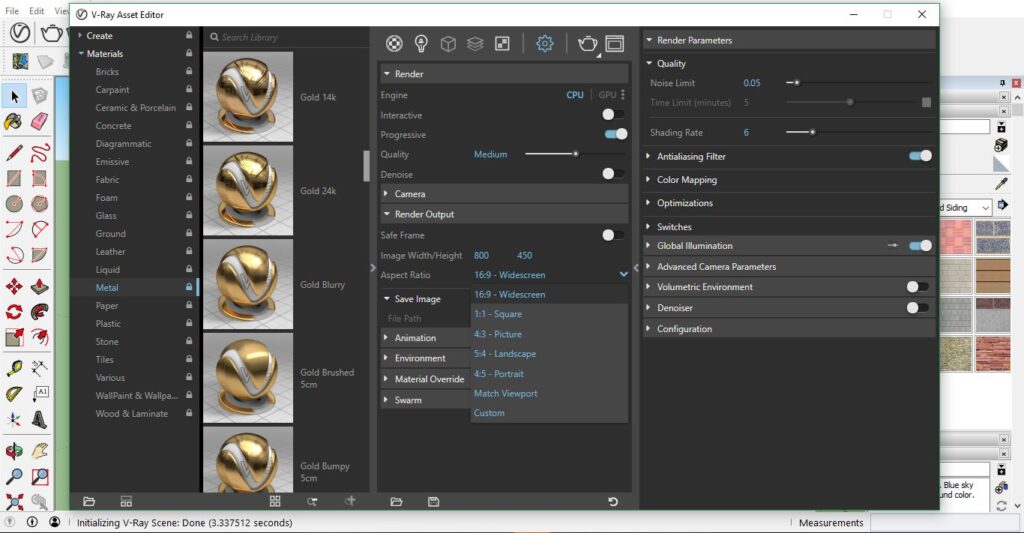
Task: Choose 4:5 - Portrait aspect ratio
Action: click(x=549, y=374)
